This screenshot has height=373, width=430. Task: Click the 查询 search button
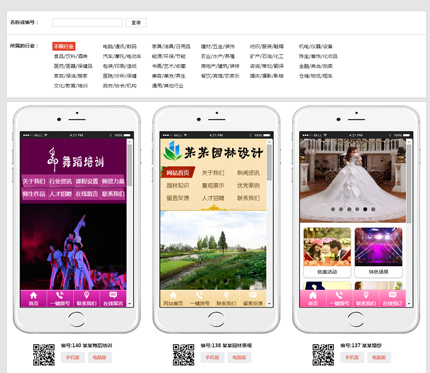tap(136, 23)
